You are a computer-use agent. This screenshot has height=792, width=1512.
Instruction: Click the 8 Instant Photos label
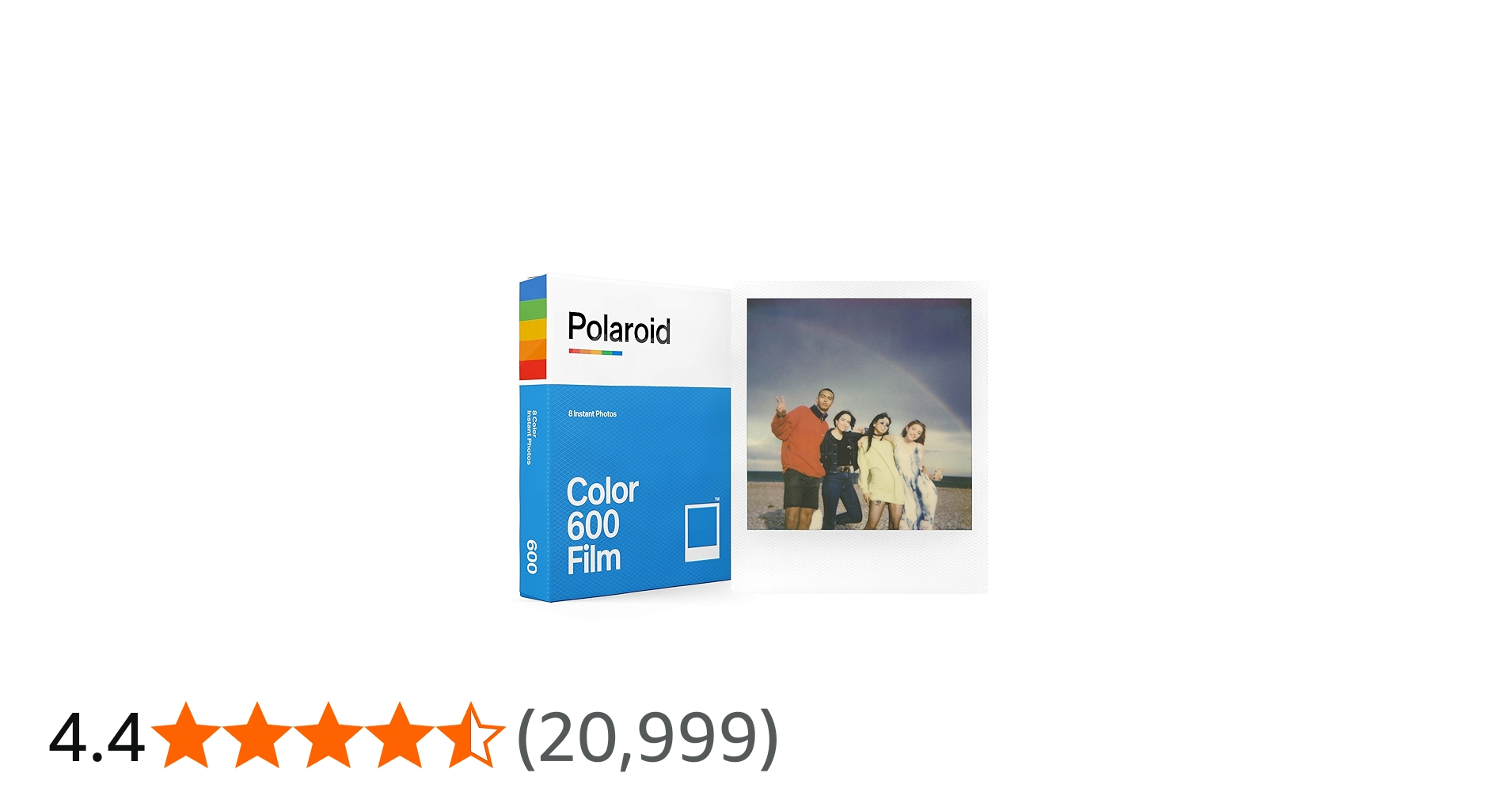pos(592,413)
